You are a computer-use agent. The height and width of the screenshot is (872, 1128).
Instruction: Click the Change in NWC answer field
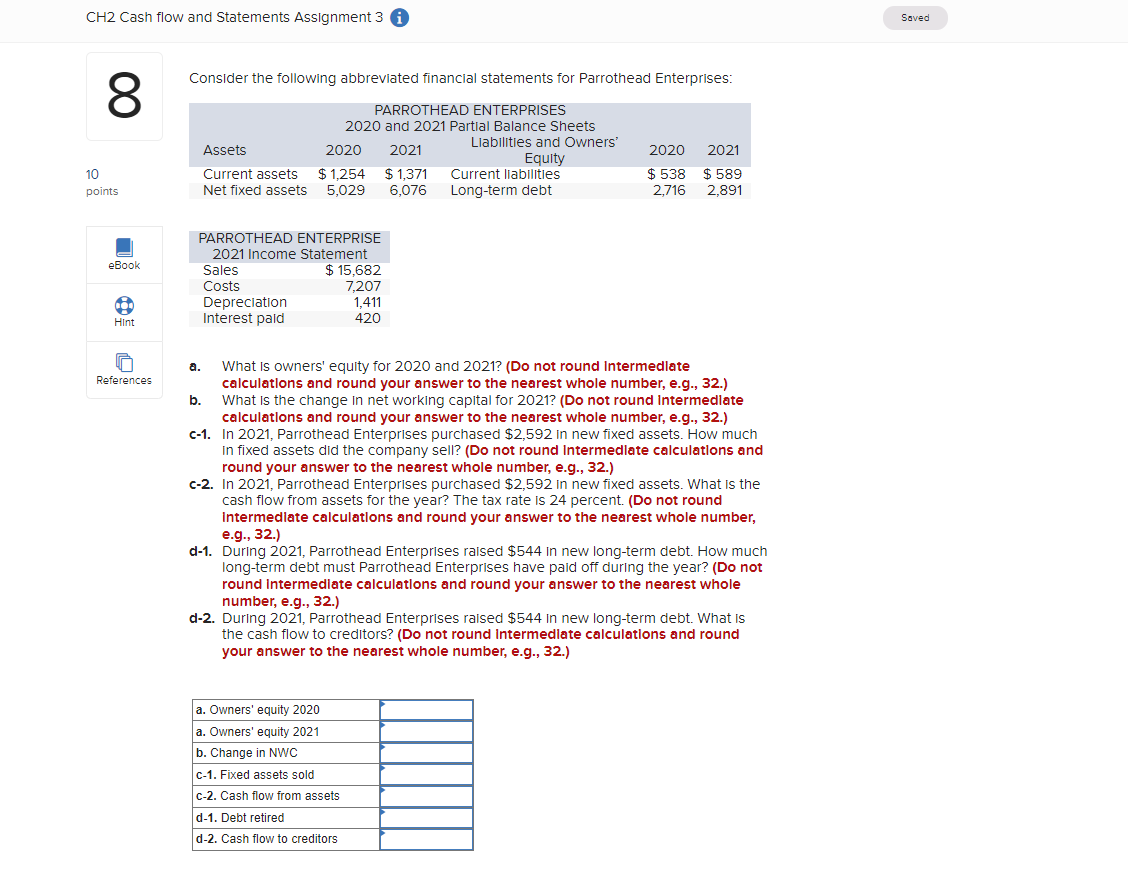427,753
